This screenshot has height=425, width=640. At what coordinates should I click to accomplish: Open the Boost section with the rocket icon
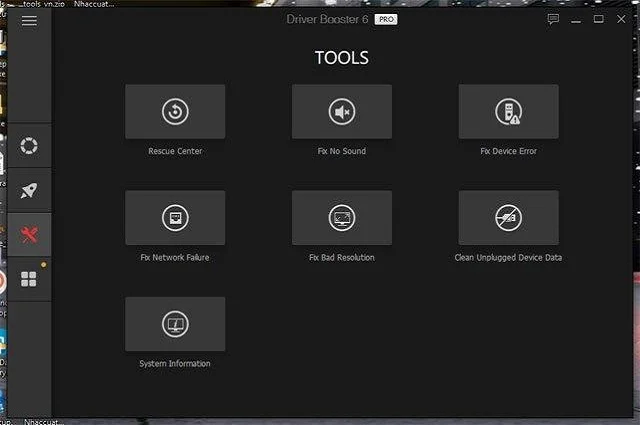[x=29, y=190]
